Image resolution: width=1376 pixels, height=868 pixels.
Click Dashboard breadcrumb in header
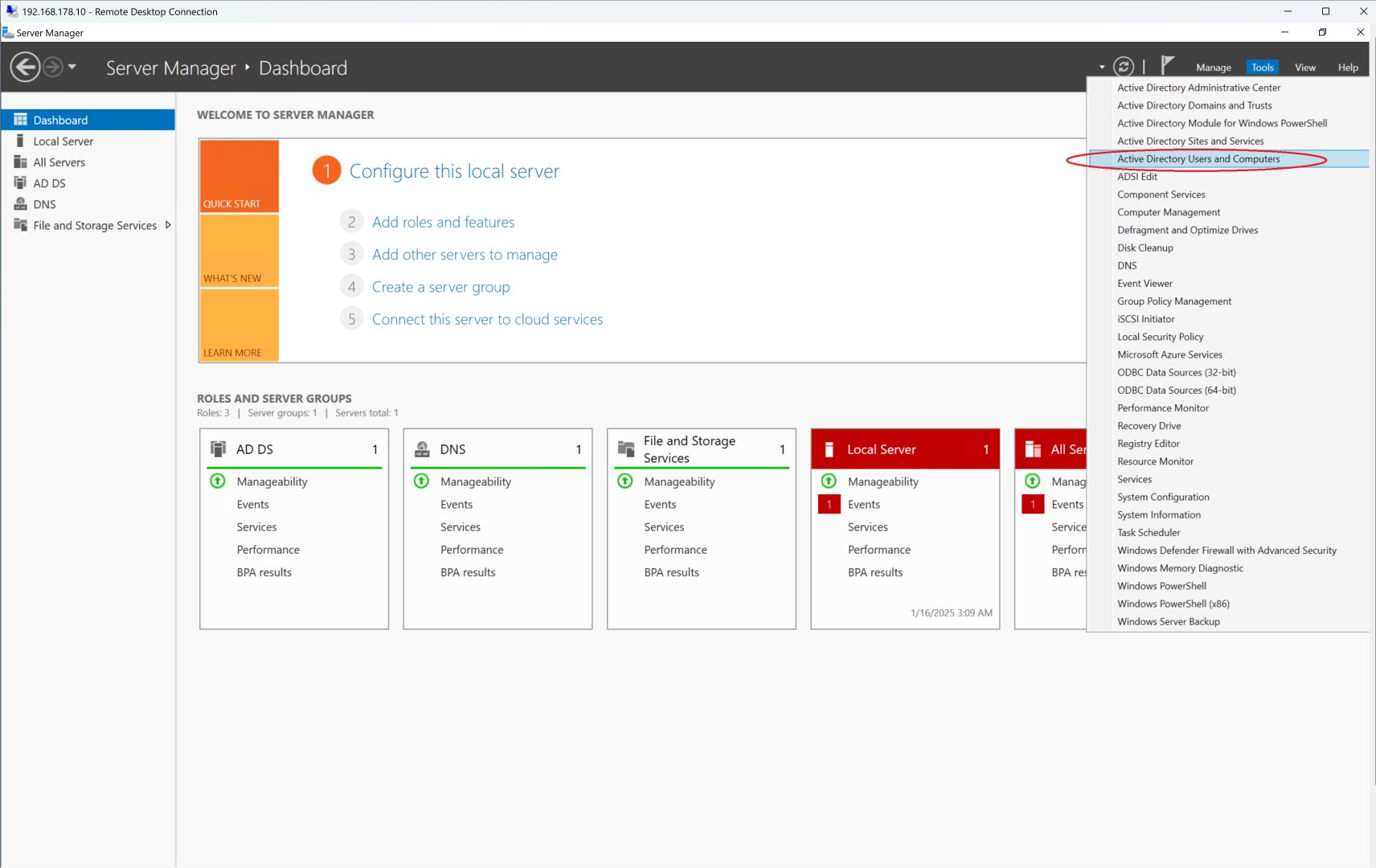point(303,68)
